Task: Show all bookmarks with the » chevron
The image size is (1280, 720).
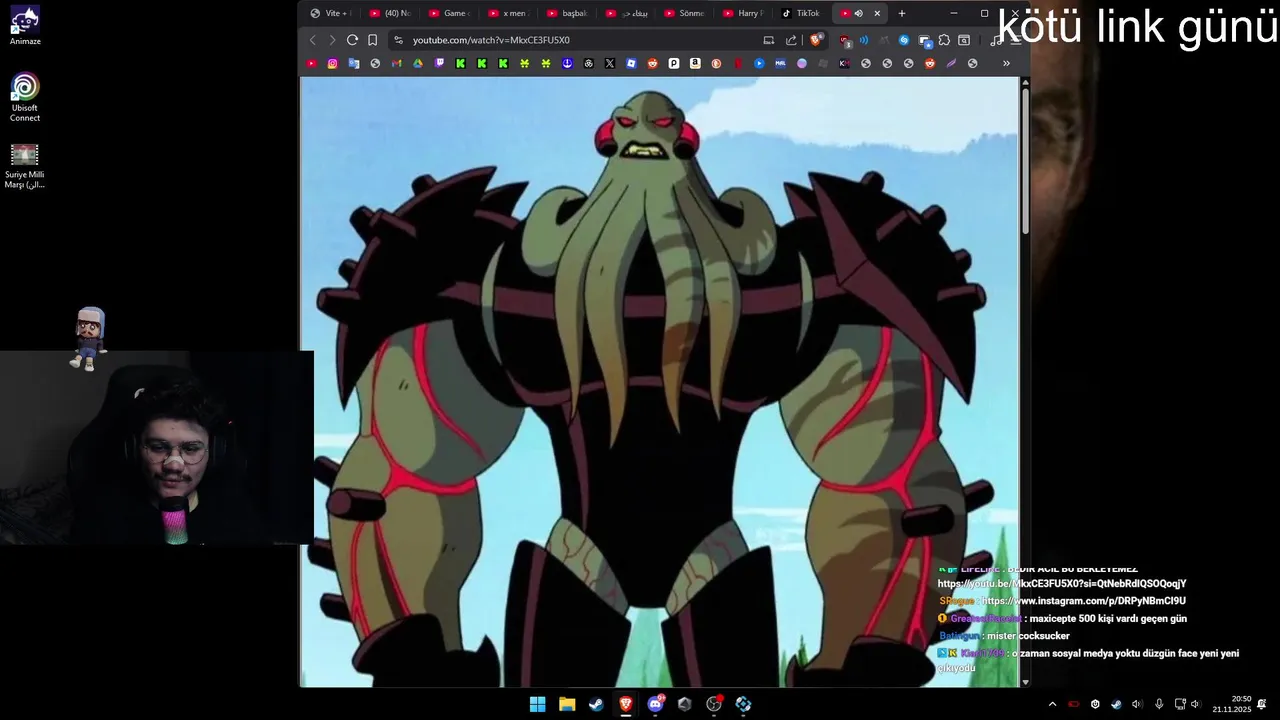Action: point(1006,63)
